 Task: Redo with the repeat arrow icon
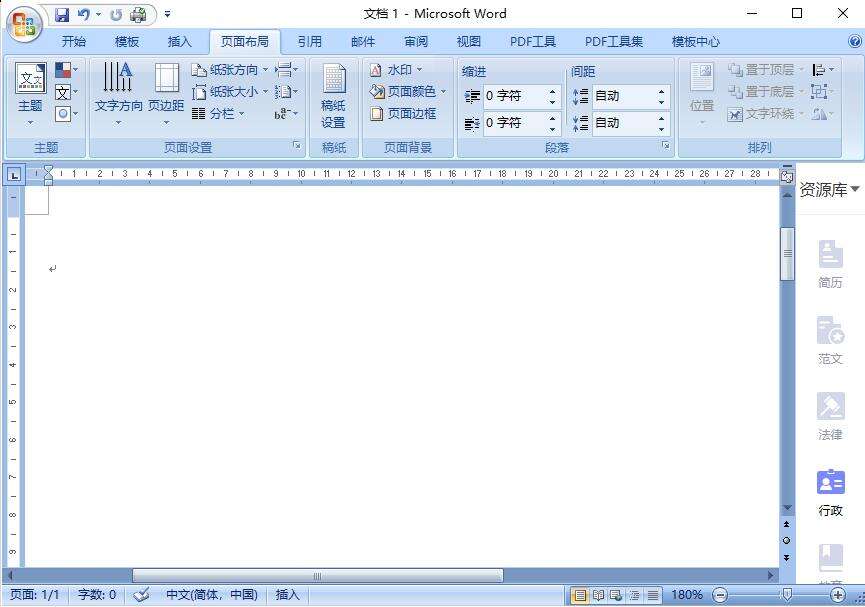(x=116, y=15)
